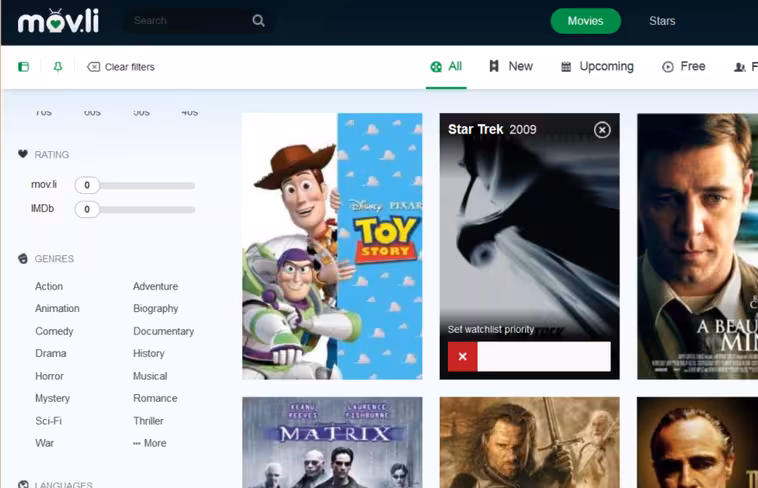The image size is (758, 488).
Task: Filter by Documentary genre
Action: (163, 331)
